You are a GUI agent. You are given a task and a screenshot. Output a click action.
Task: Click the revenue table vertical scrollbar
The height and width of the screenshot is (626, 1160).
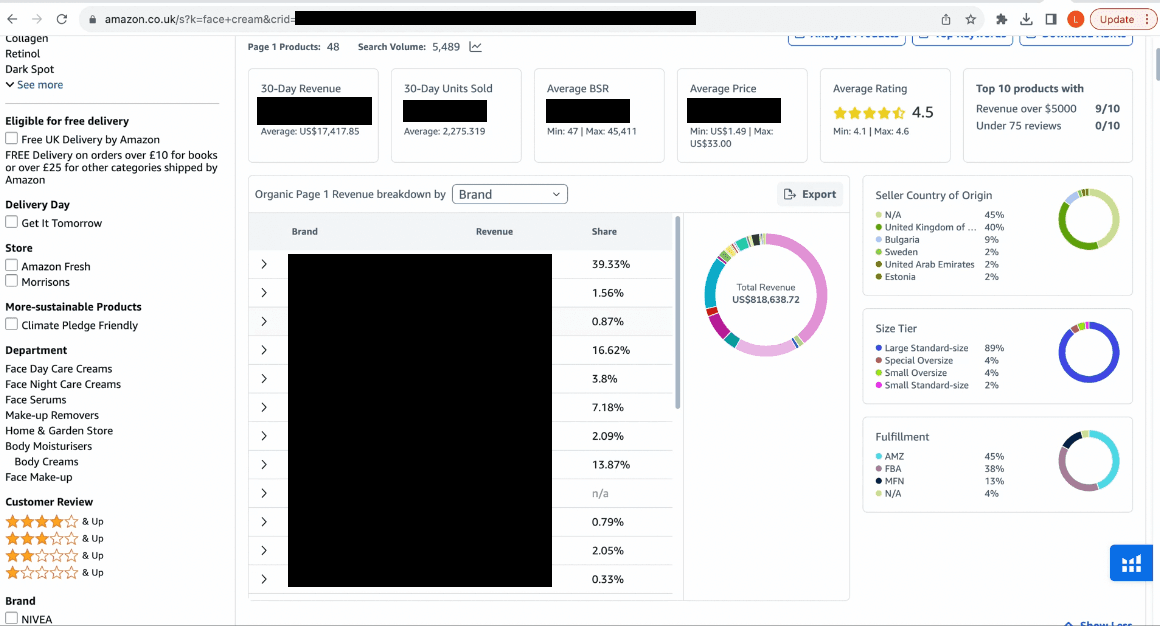tap(679, 310)
